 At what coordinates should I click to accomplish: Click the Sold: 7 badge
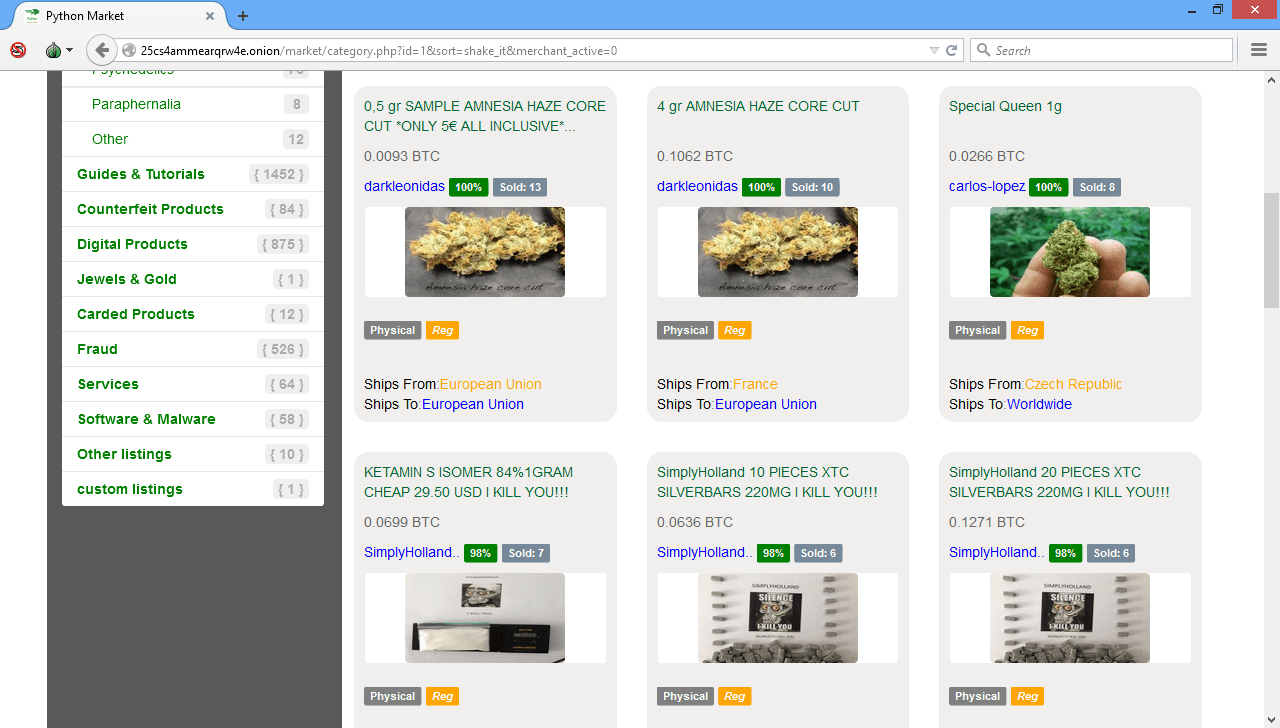[526, 553]
